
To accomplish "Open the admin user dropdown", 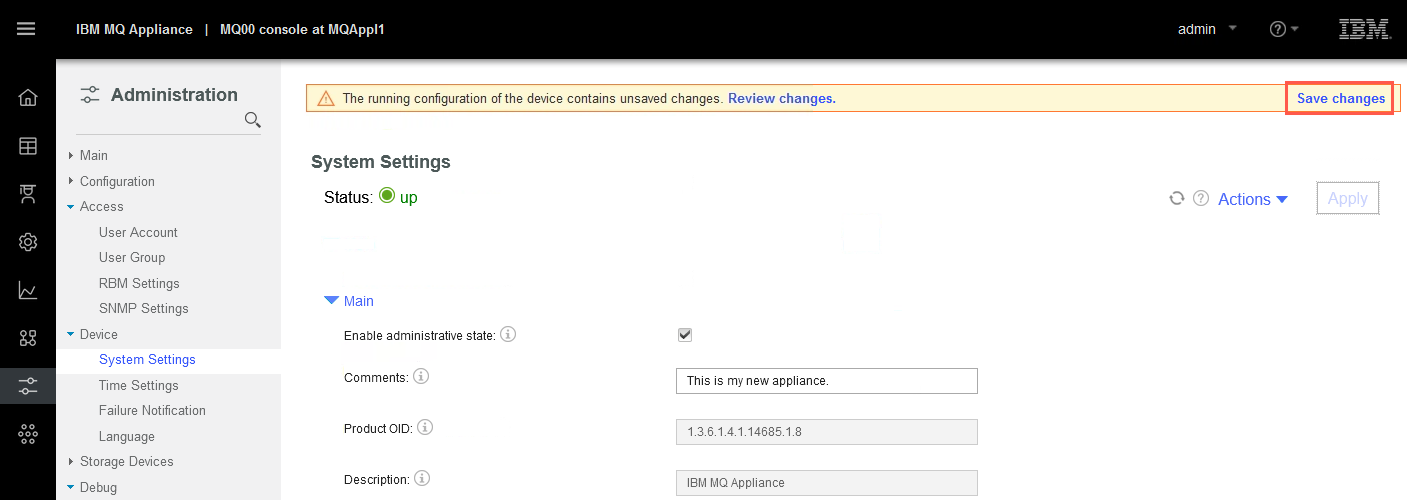I will [1207, 29].
